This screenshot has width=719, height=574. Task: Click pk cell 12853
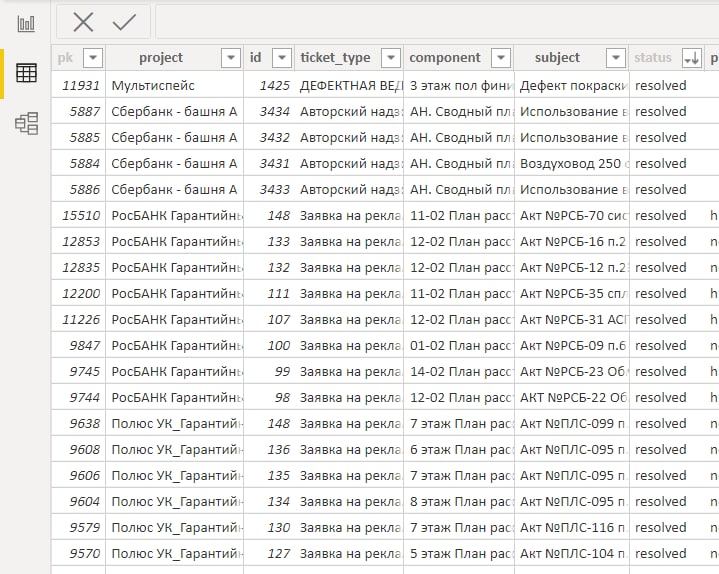[x=79, y=242]
